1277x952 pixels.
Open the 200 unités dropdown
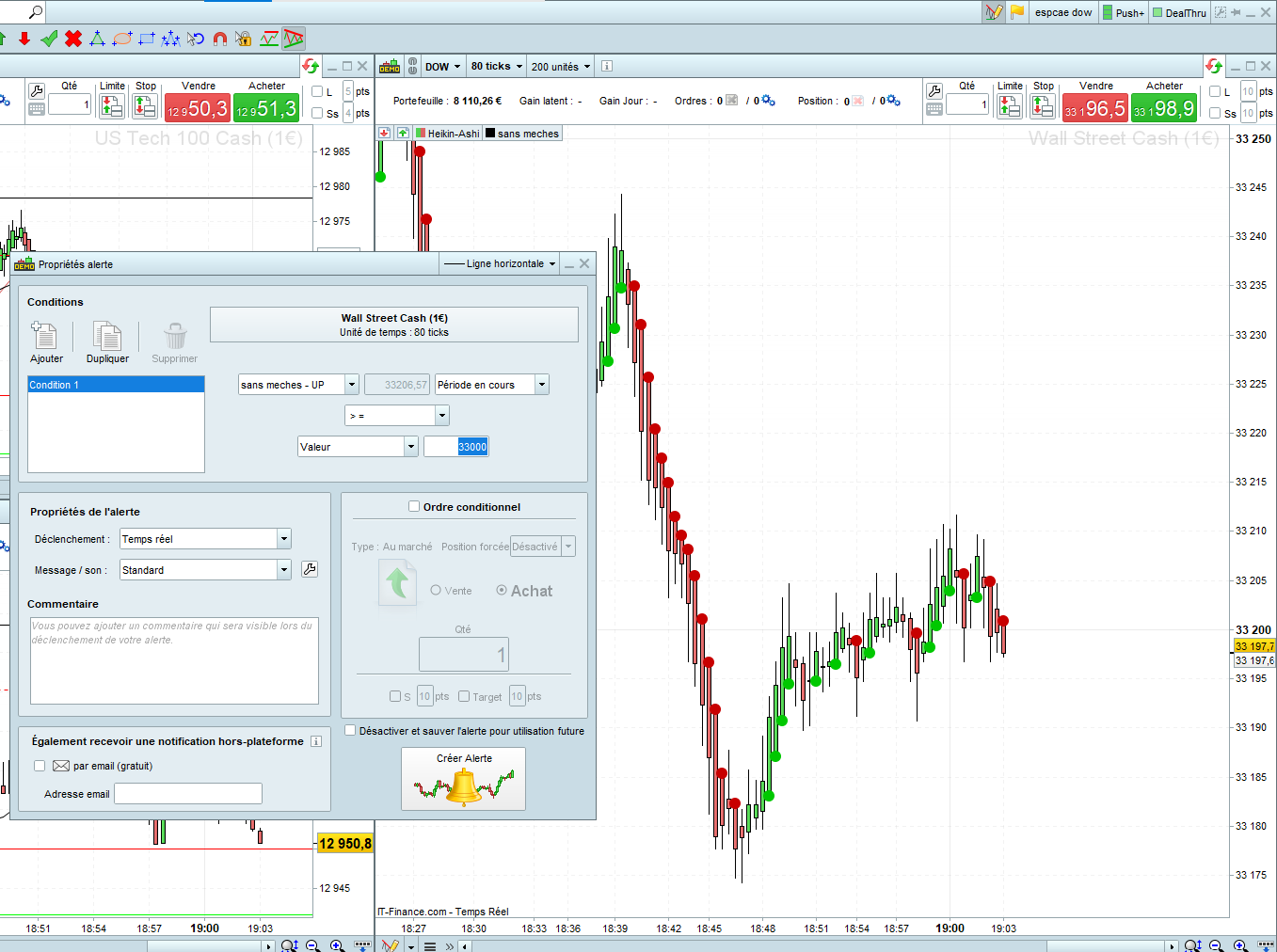(561, 66)
